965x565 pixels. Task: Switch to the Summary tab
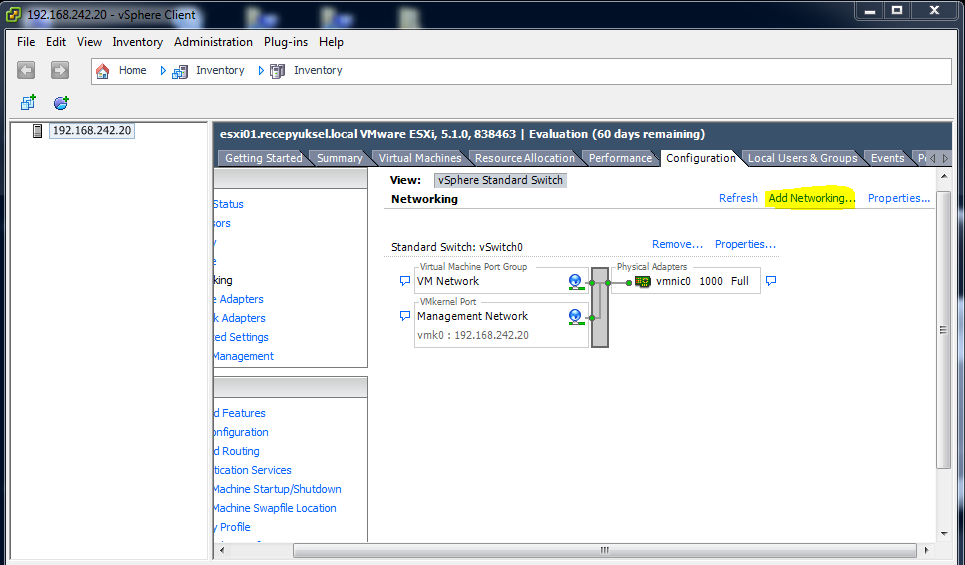pyautogui.click(x=339, y=158)
